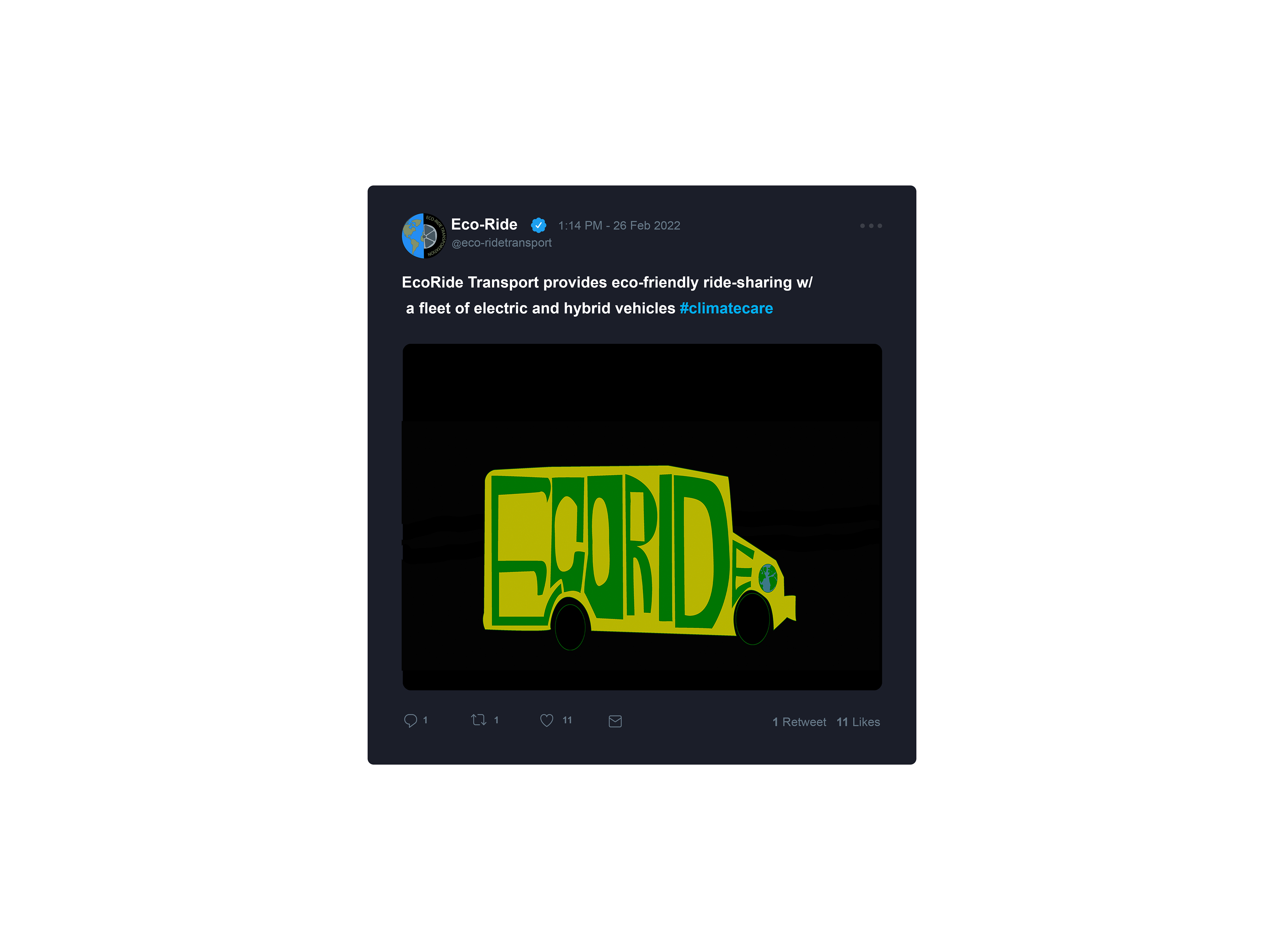Viewport: 1284px width, 952px height.
Task: Click the tweet text about EcoRide Transport
Action: [x=607, y=295]
